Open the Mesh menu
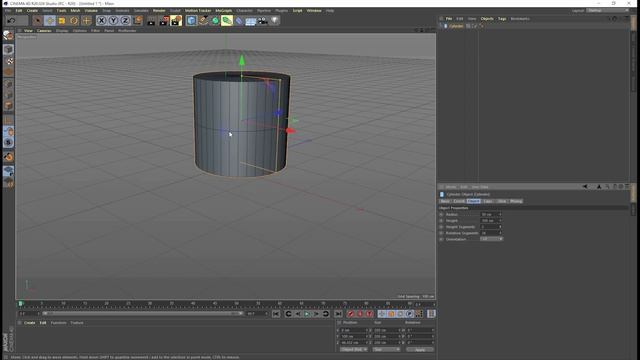640x360 pixels. (x=76, y=11)
